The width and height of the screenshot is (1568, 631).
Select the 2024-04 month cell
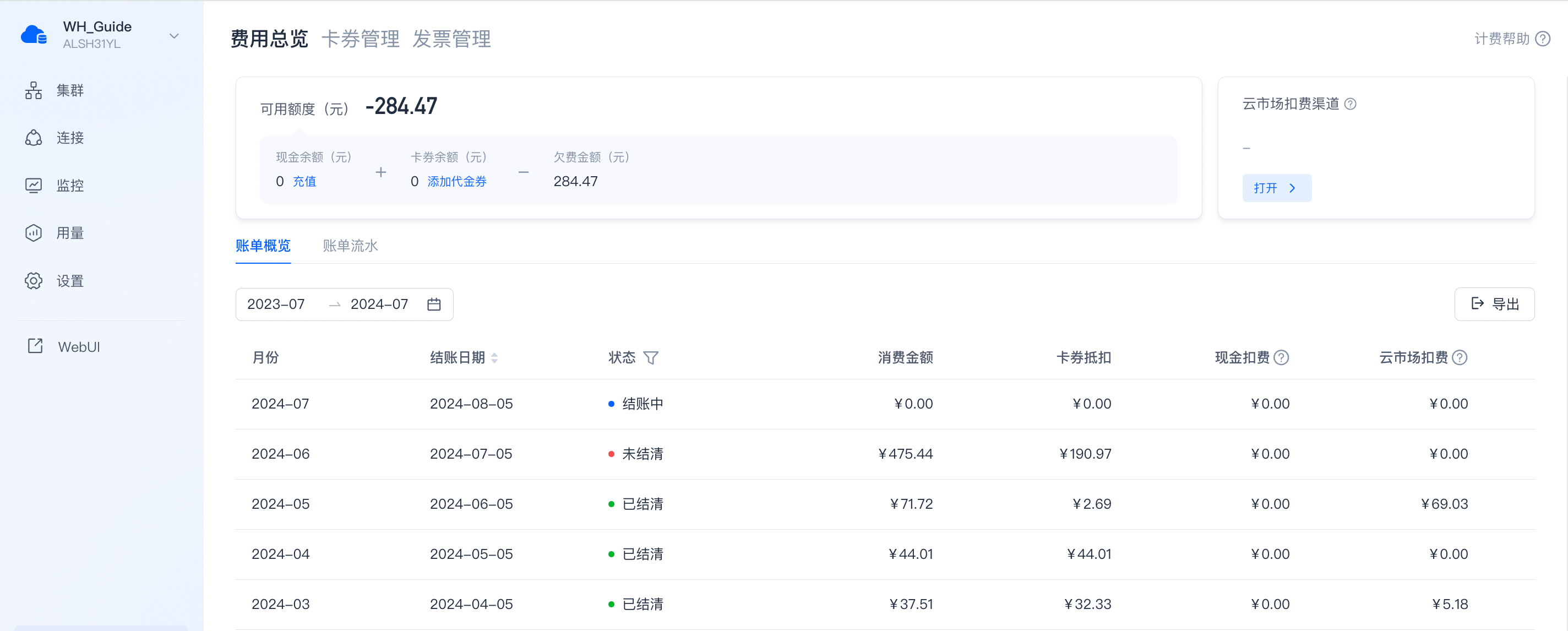point(281,554)
